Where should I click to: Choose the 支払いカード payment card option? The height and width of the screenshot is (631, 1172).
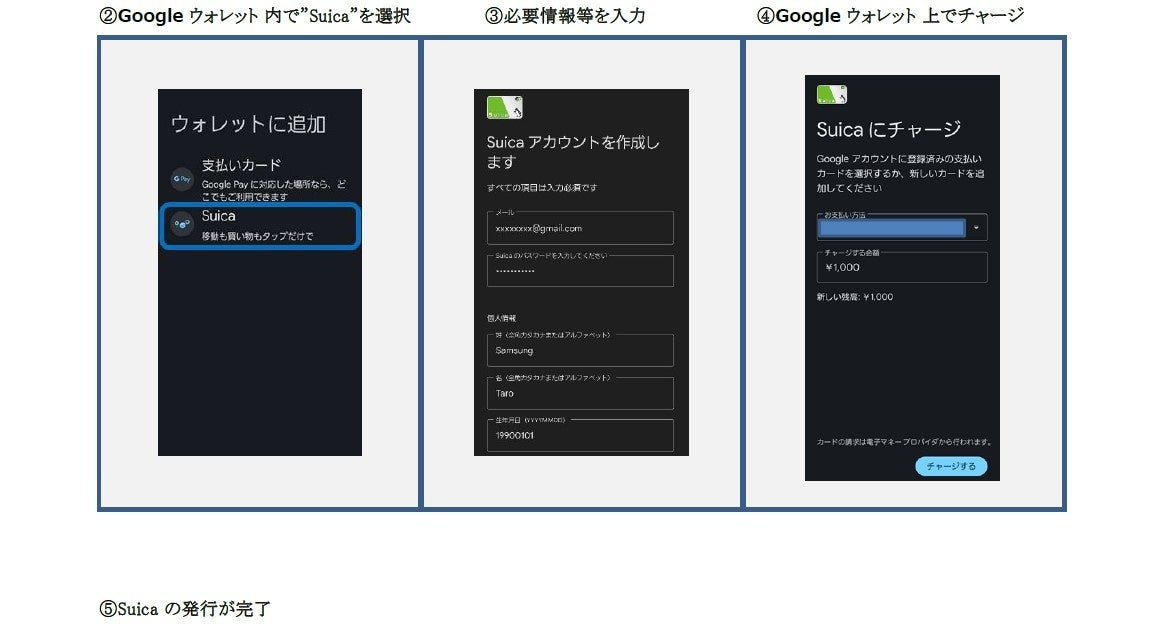pyautogui.click(x=260, y=179)
